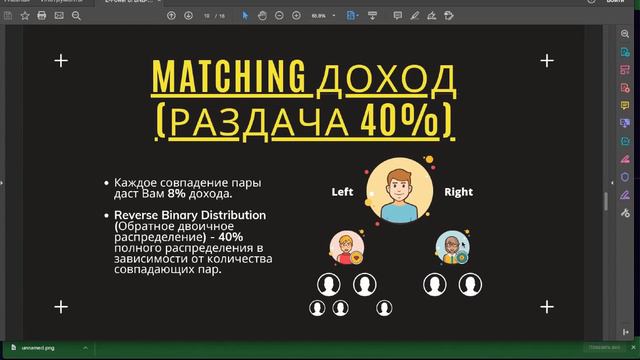The image size is (640, 360).
Task: Send the file by email envelope icon
Action: point(59,16)
